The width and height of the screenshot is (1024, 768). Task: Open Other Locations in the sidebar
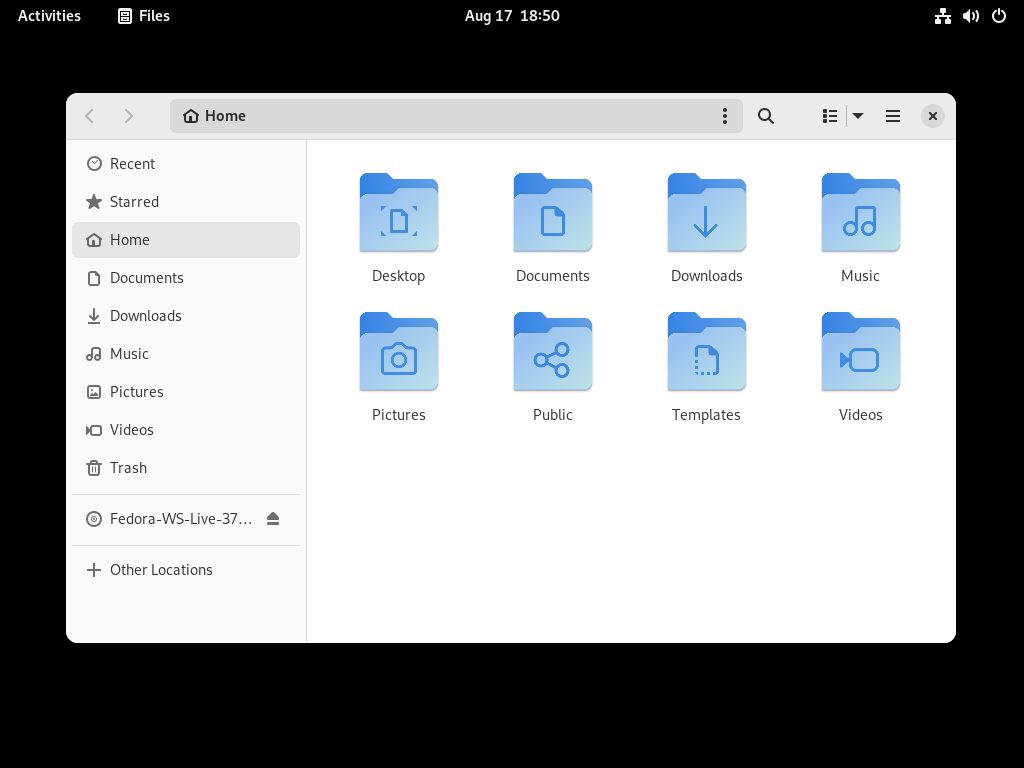(x=186, y=569)
